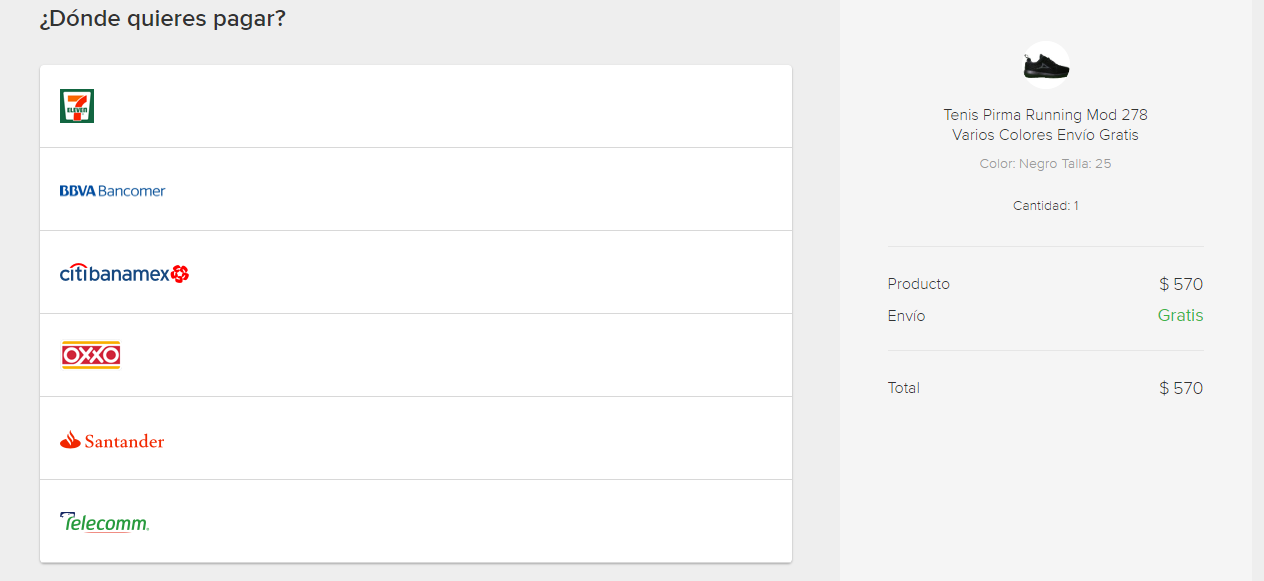Click the 'Tenis Pirma Running Mod 278' title

tap(1045, 115)
